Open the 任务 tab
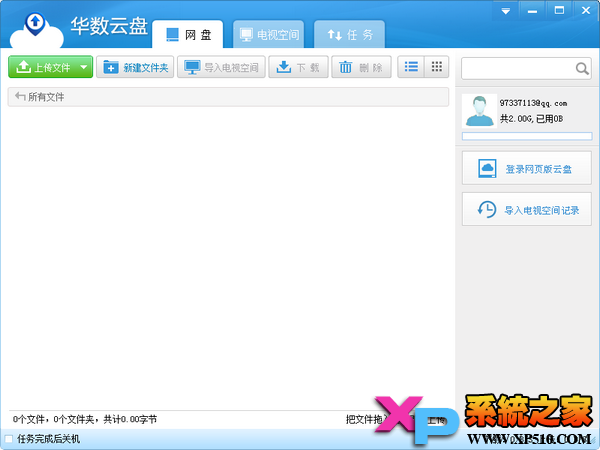600x450 pixels. point(349,34)
